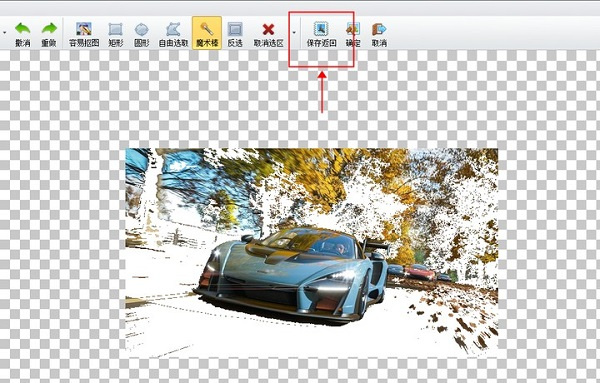Click the red car behind the blue car

tap(419, 272)
